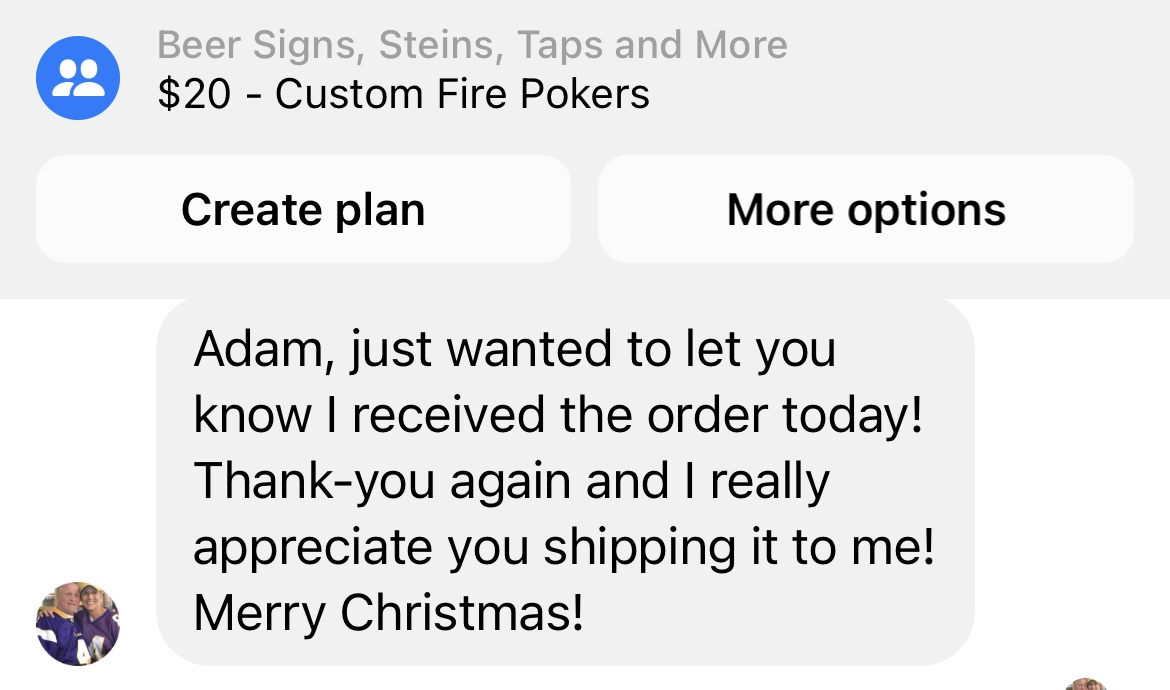Viewport: 1170px width, 690px height.
Task: Click the "$20" price in the listing header
Action: point(194,95)
